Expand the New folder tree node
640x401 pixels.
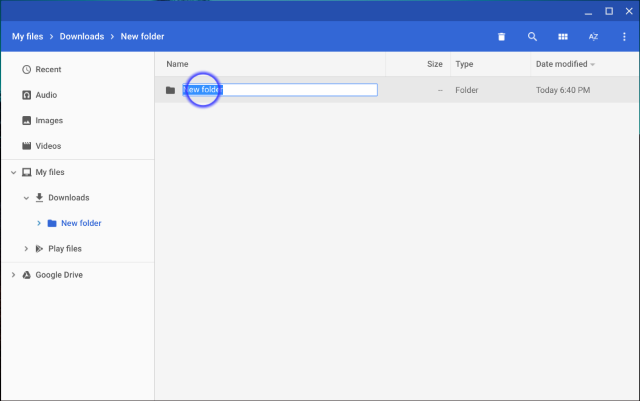(39, 223)
